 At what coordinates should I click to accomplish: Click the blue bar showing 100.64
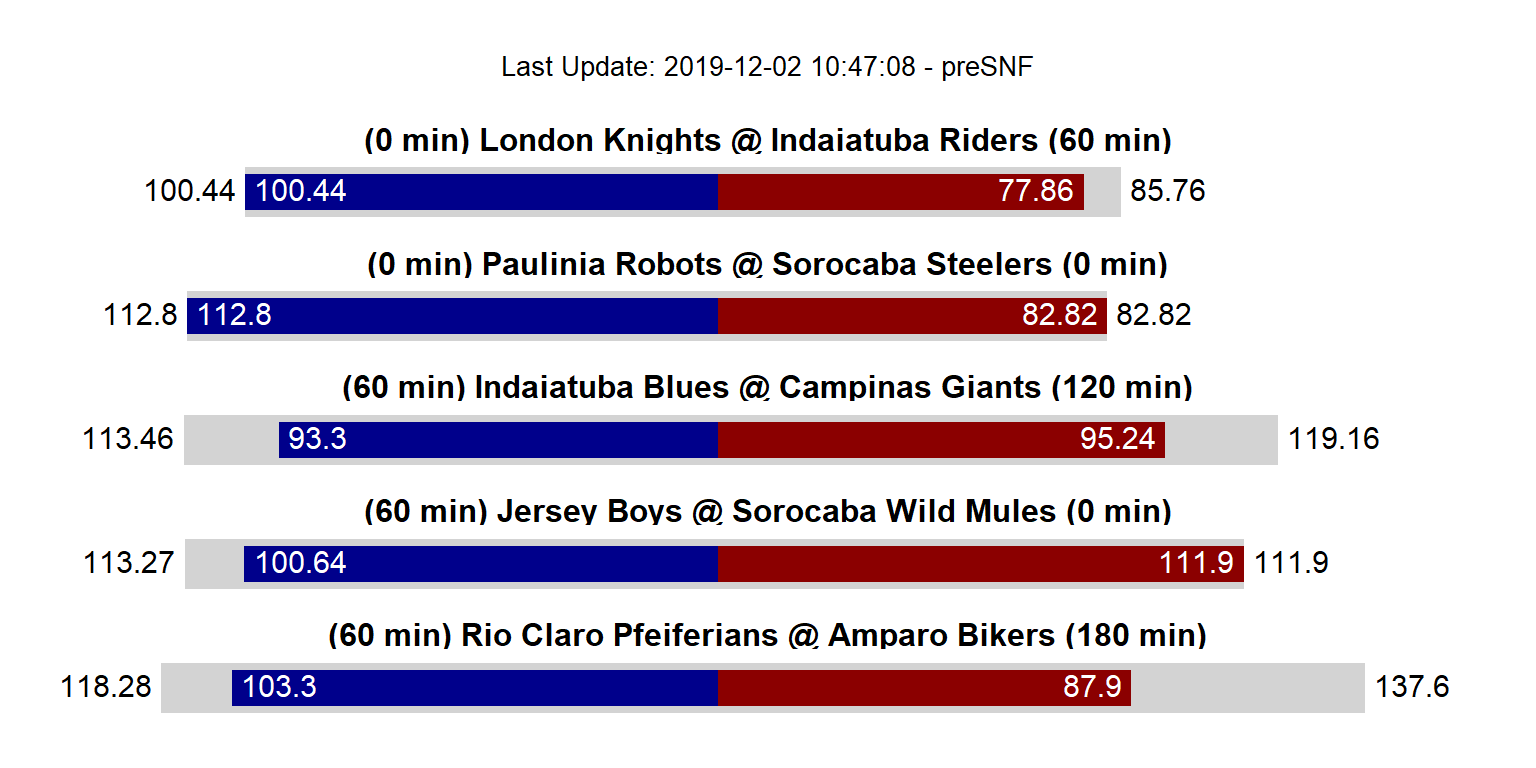point(481,563)
